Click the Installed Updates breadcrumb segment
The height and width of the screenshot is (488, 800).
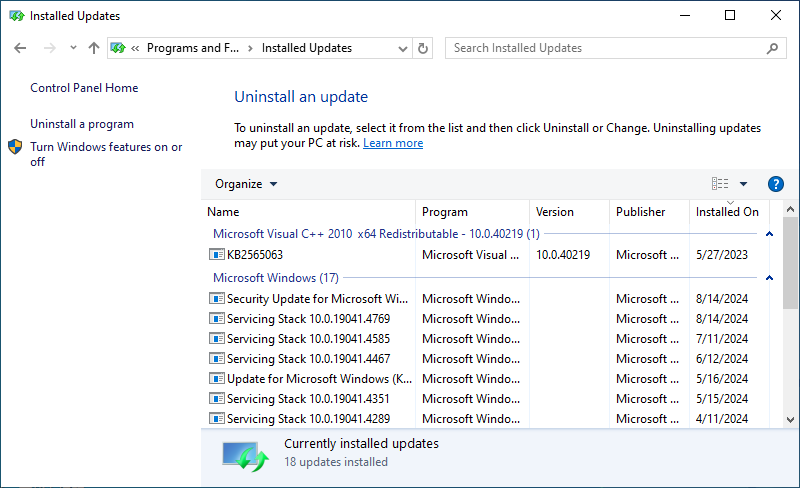307,48
